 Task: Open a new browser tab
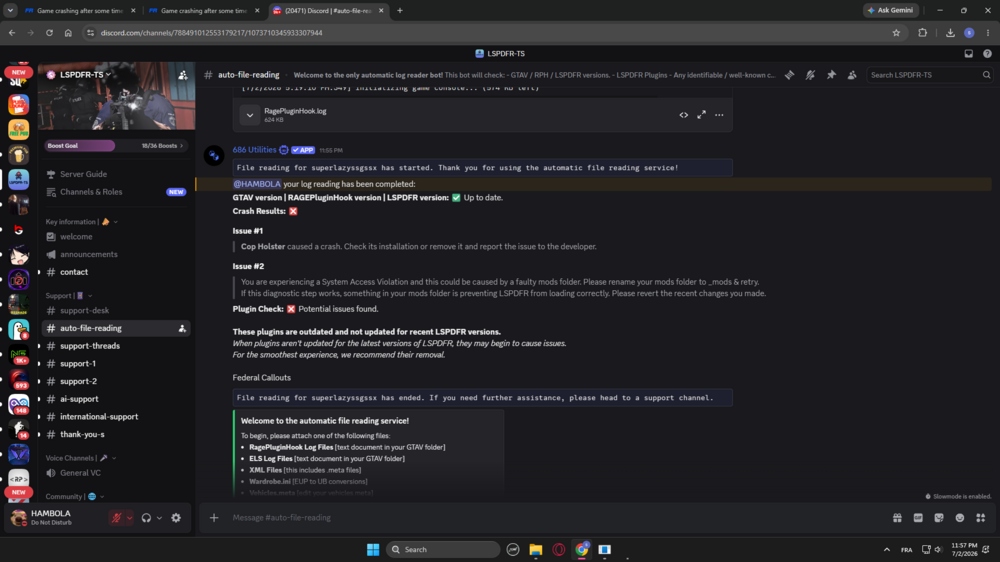coord(400,11)
